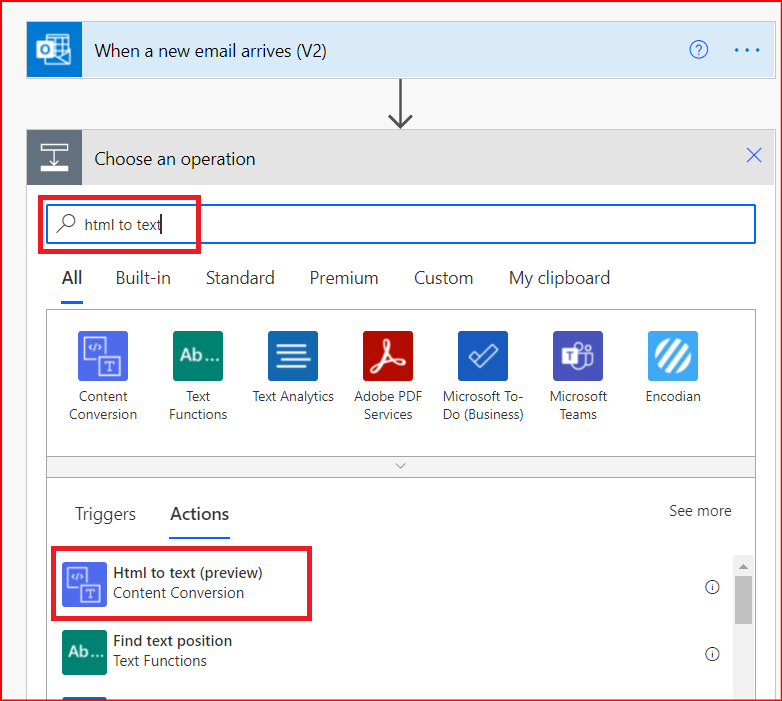Click the help icon on email trigger
782x701 pixels.
699,50
